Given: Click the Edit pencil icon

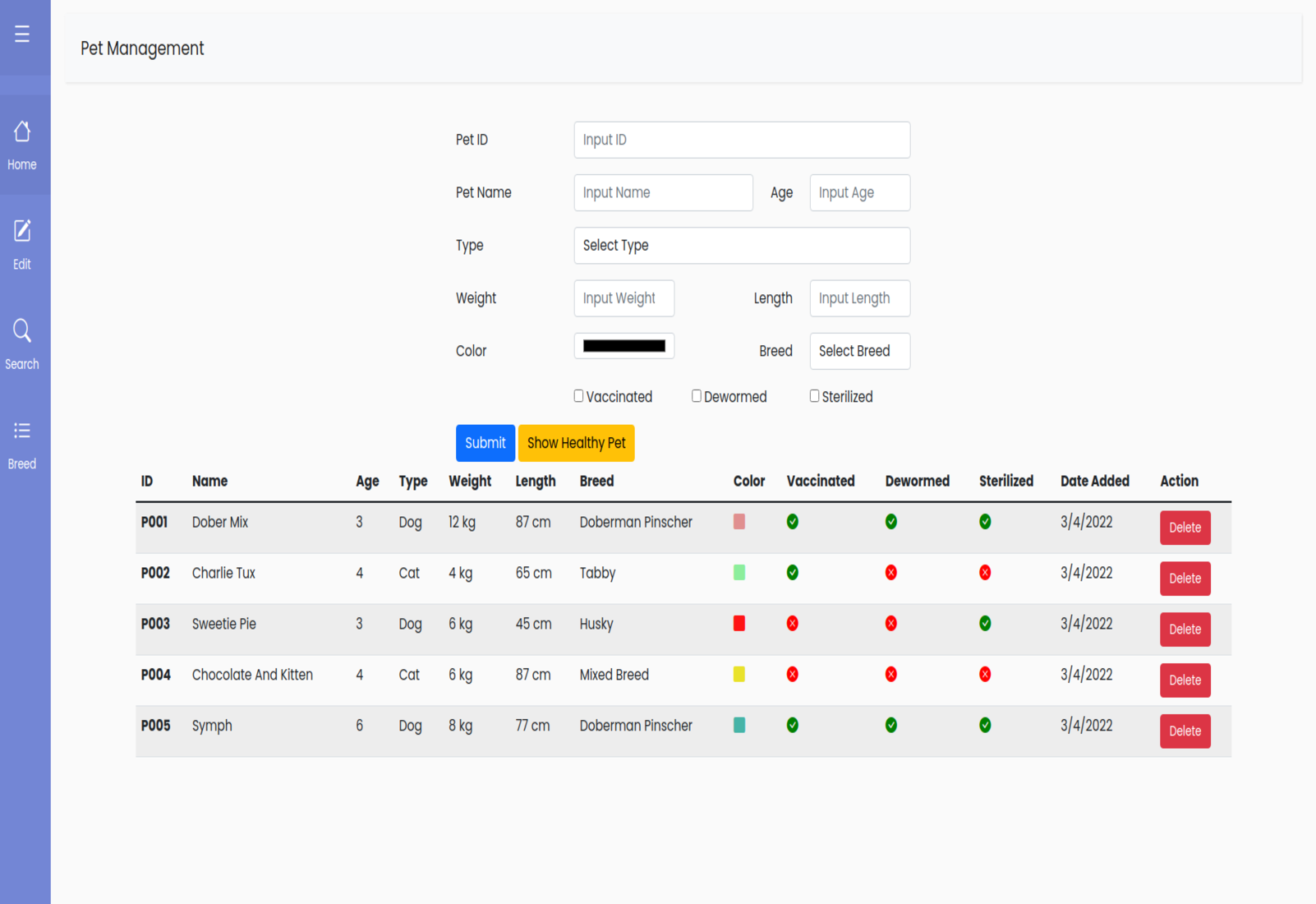Looking at the screenshot, I should pyautogui.click(x=22, y=231).
